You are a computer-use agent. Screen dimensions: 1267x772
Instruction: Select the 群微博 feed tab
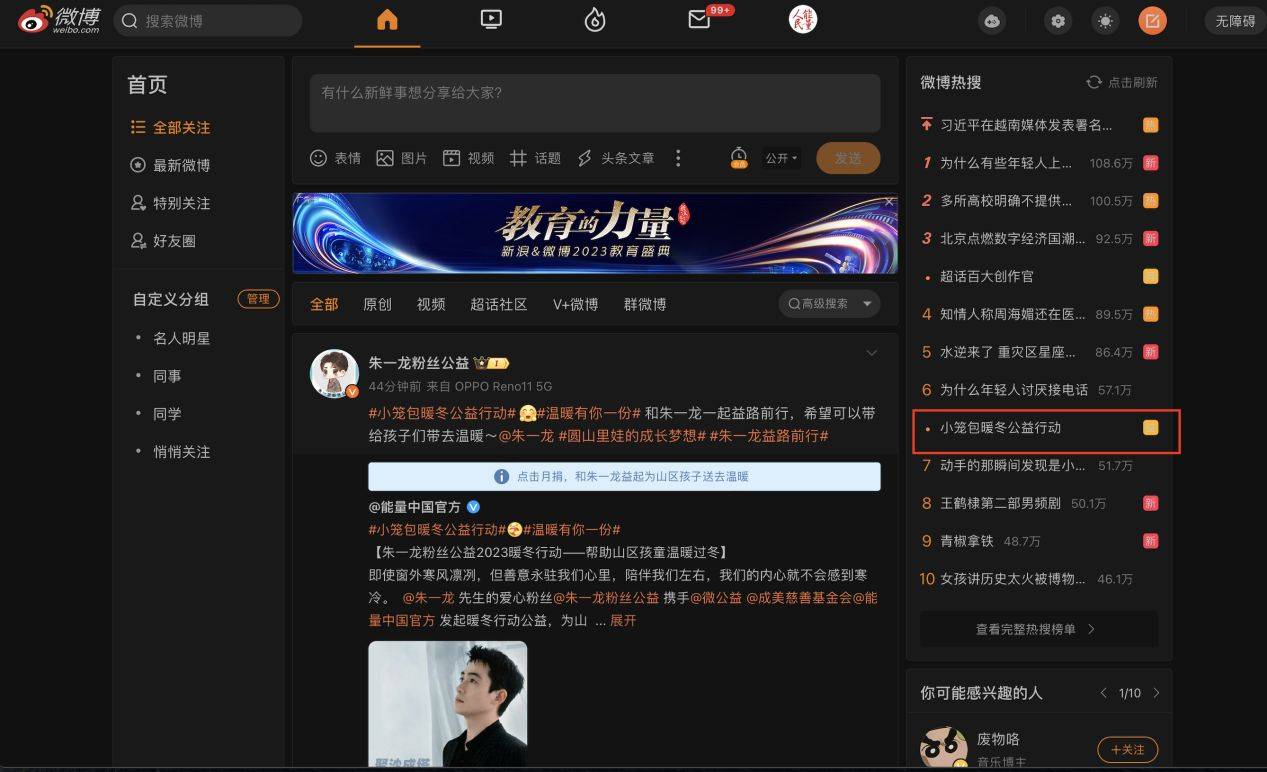[645, 304]
